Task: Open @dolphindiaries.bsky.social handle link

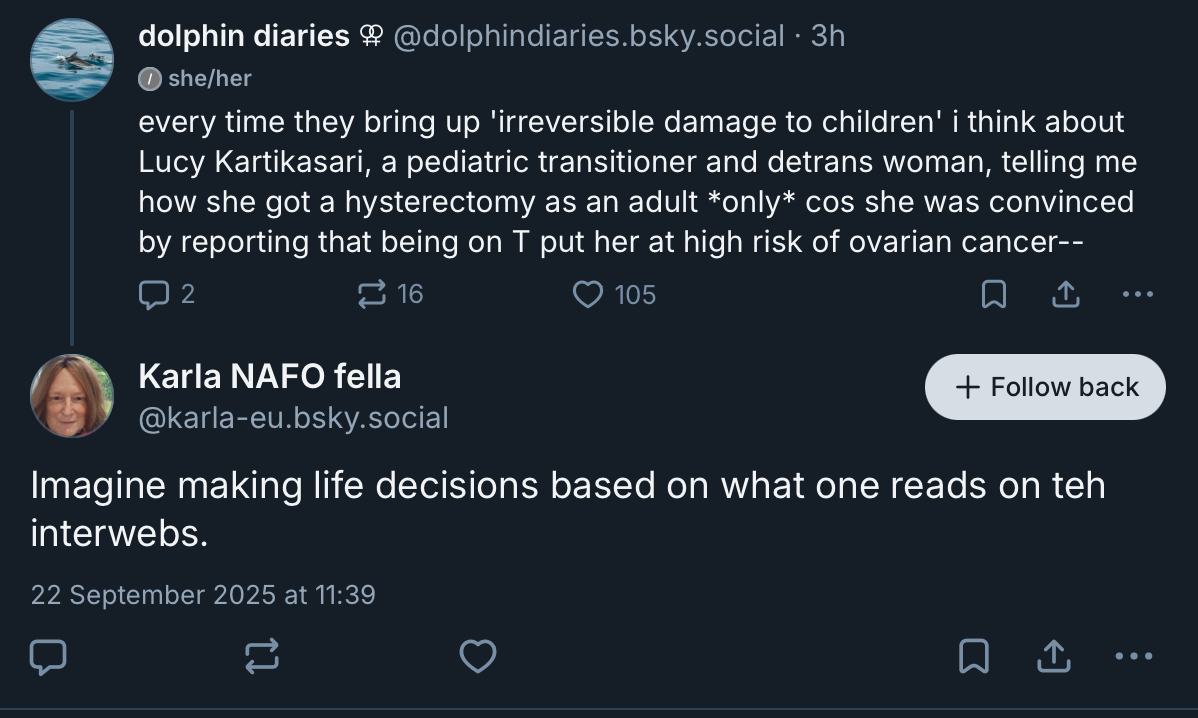Action: click(x=588, y=36)
